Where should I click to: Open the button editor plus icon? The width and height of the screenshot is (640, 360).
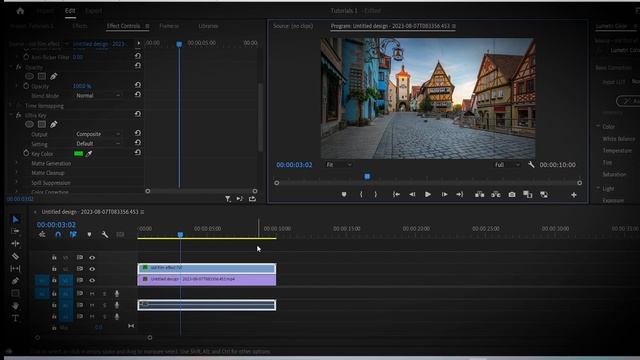tap(573, 195)
